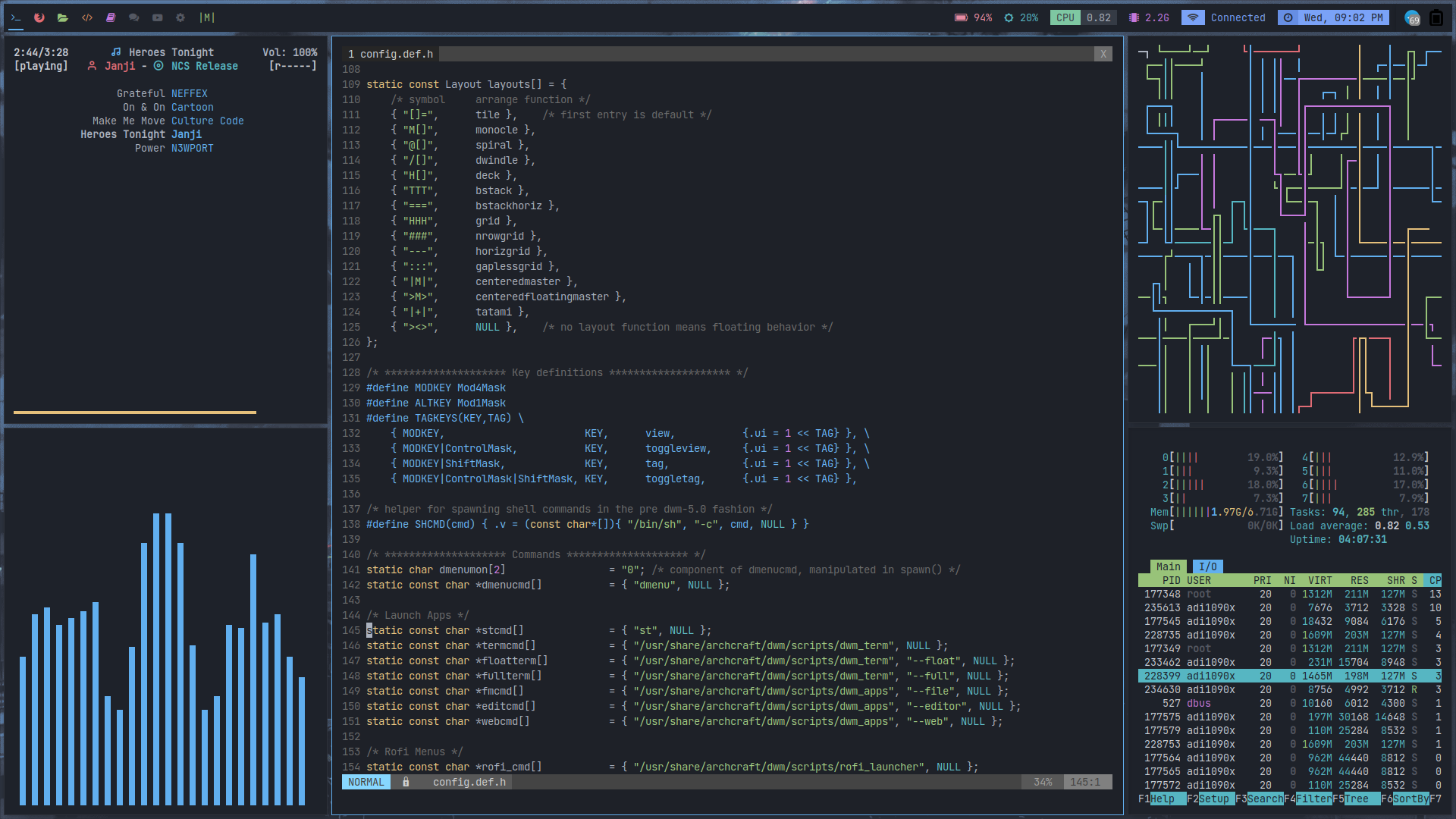Open the settings gear tag

pos(180,17)
